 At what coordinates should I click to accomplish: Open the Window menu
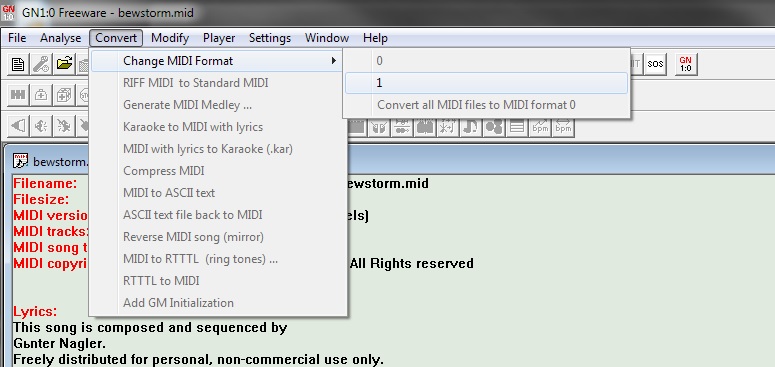pos(327,38)
